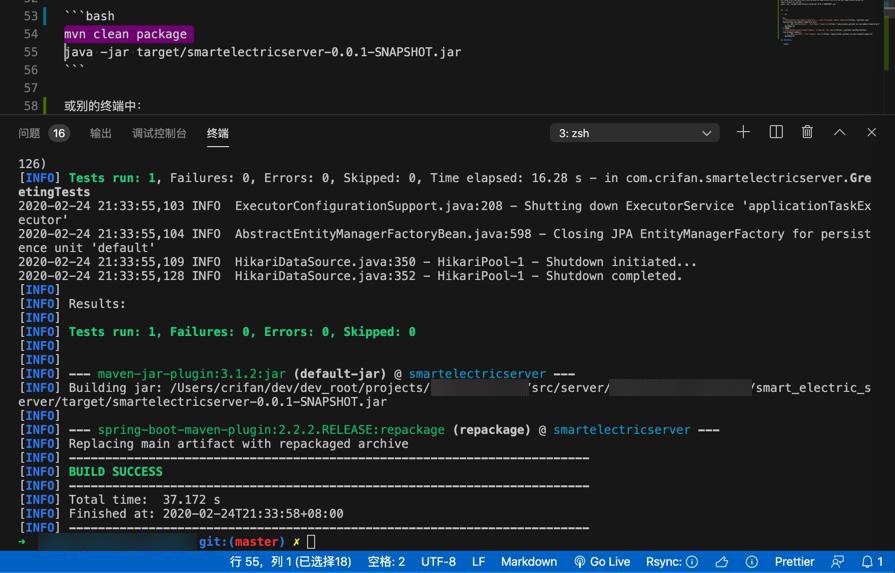Kill terminal with trash icon
Screen dimensions: 895x573
807,132
